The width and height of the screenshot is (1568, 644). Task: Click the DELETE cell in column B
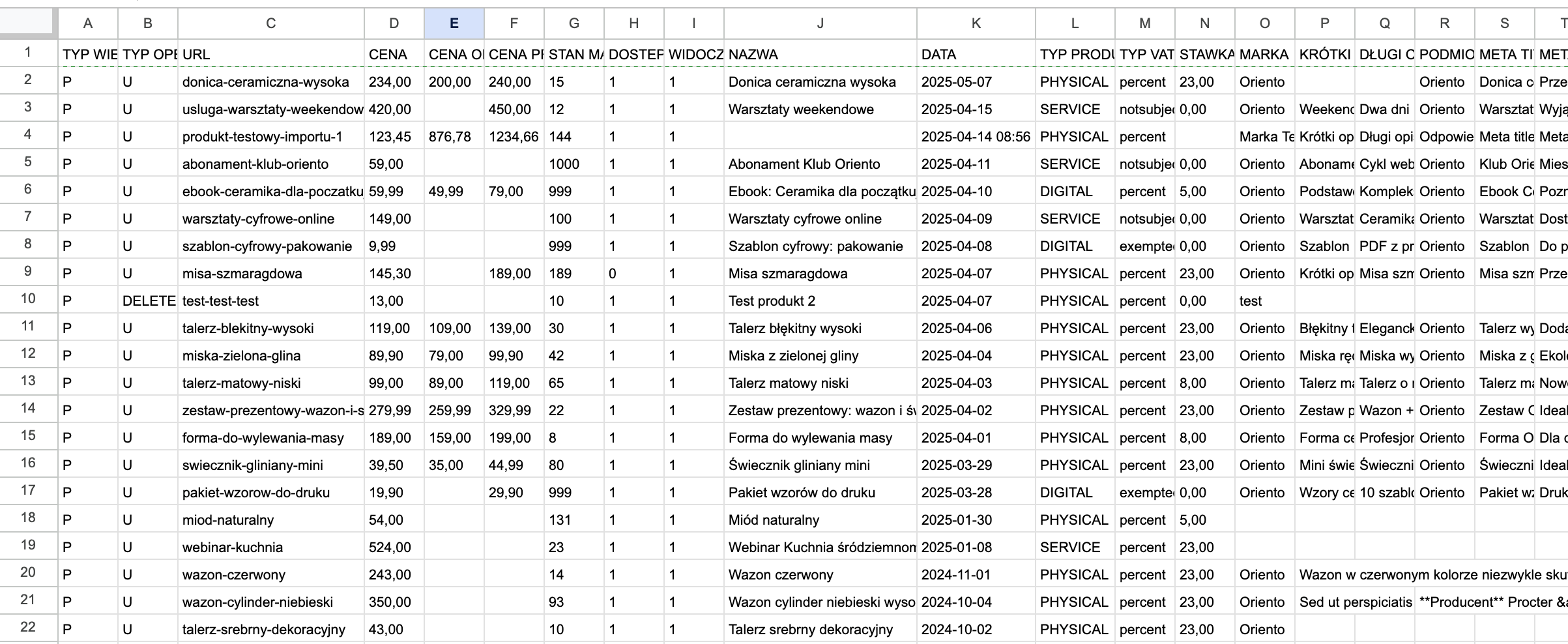coord(148,301)
